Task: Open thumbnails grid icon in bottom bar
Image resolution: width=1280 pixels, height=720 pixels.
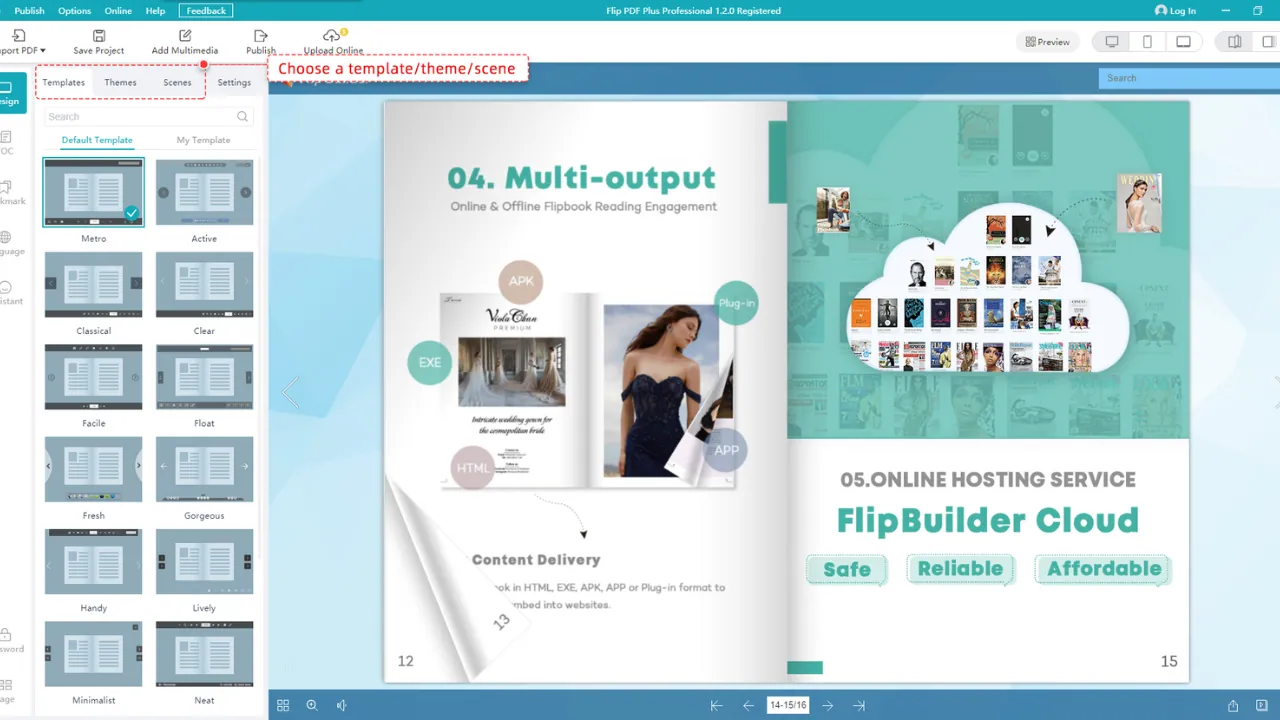Action: (283, 705)
